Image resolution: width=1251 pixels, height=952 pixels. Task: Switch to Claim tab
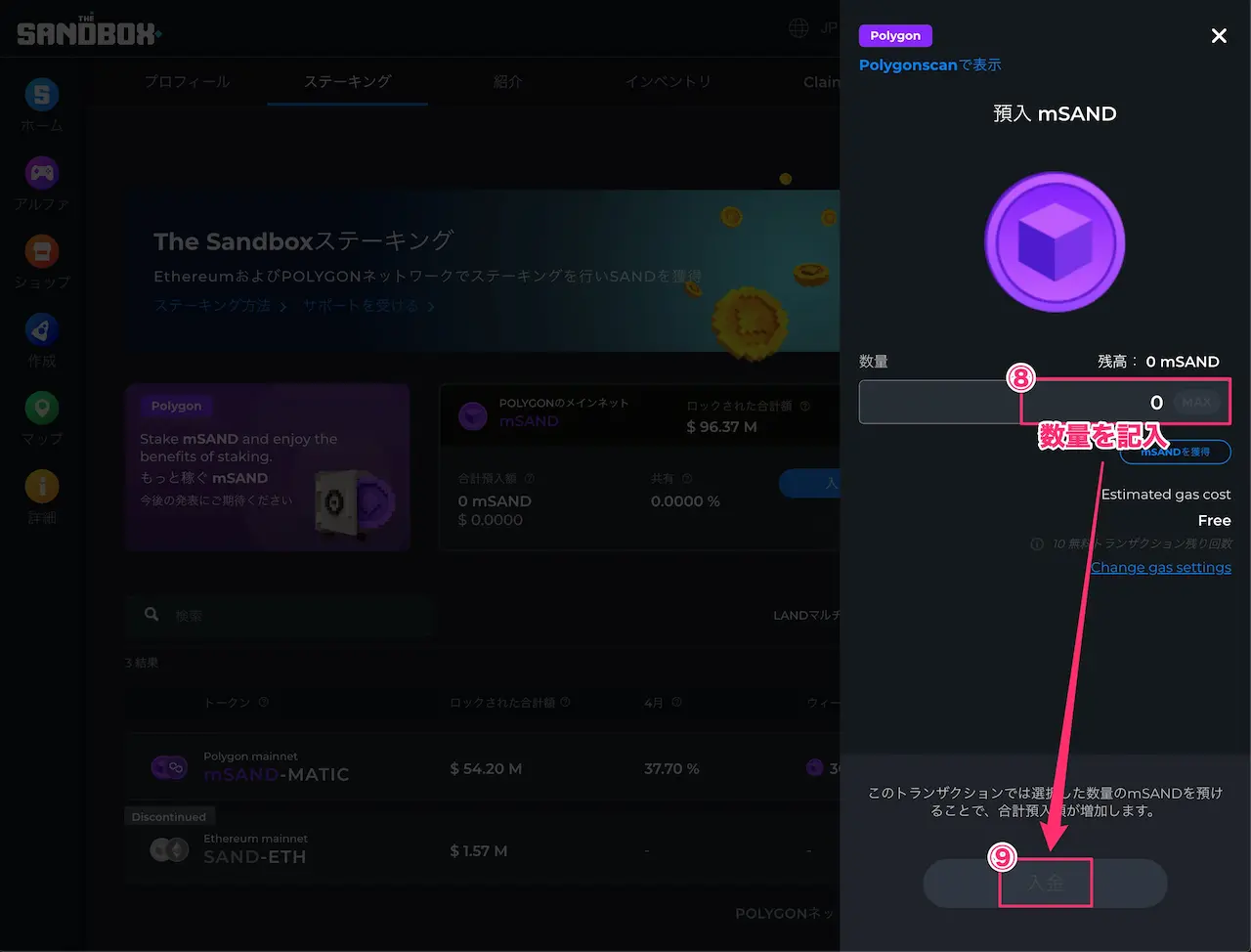(821, 81)
